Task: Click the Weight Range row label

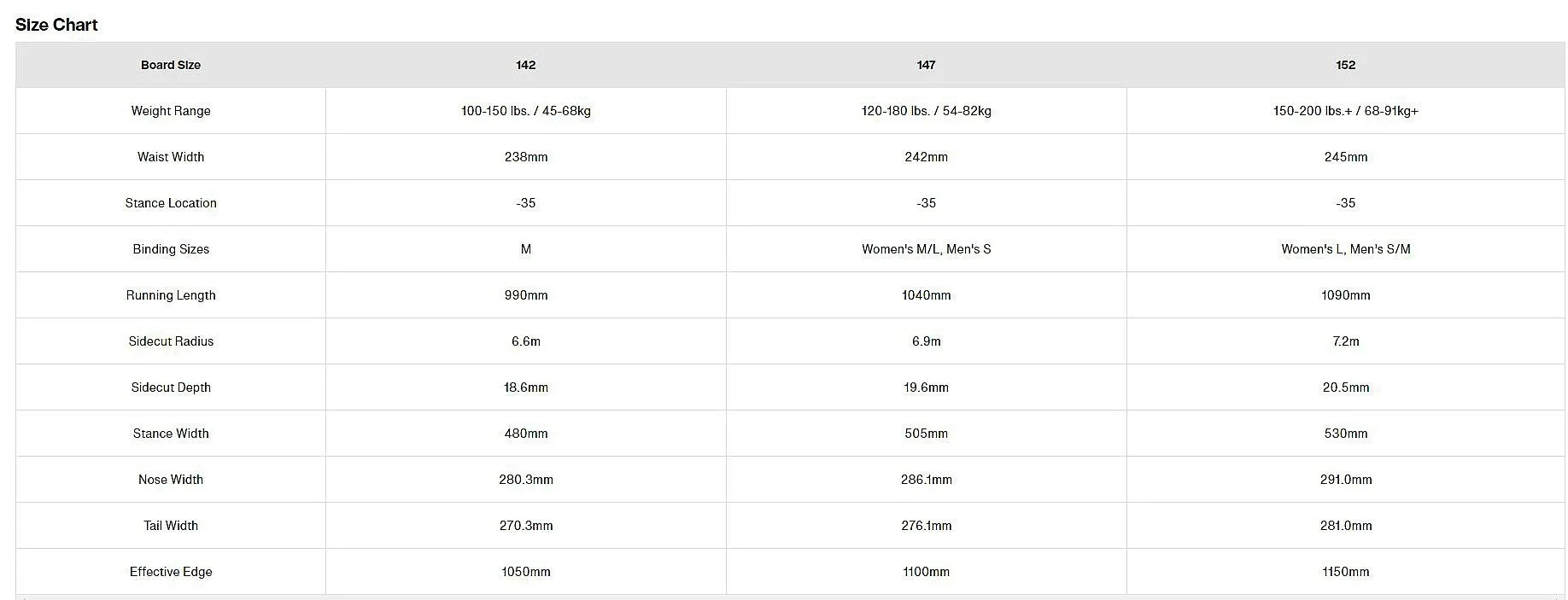Action: tap(171, 111)
